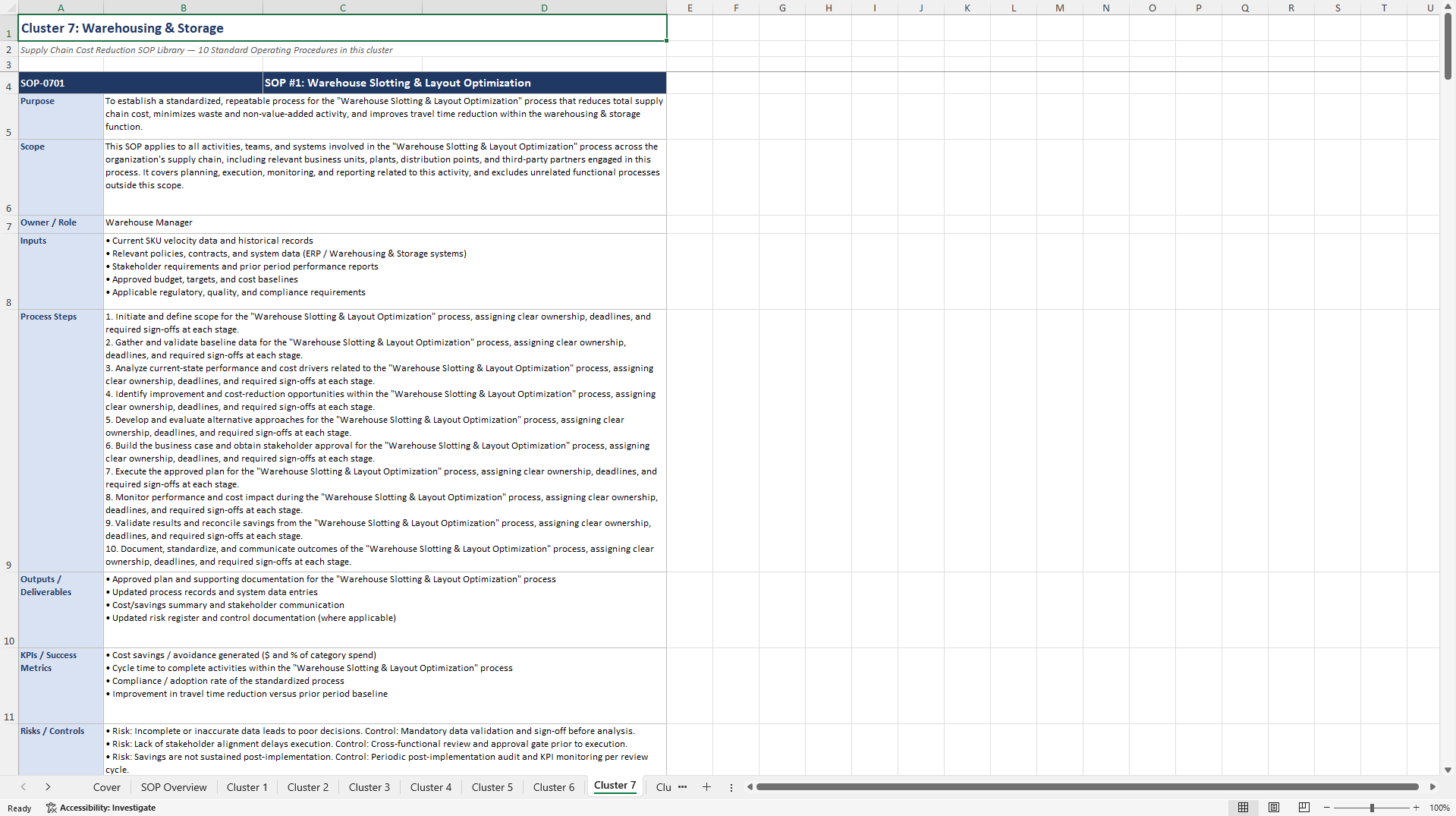Viewport: 1456px width, 816px height.
Task: Select the KPIs / Success Metrics label cell
Action: click(x=61, y=685)
